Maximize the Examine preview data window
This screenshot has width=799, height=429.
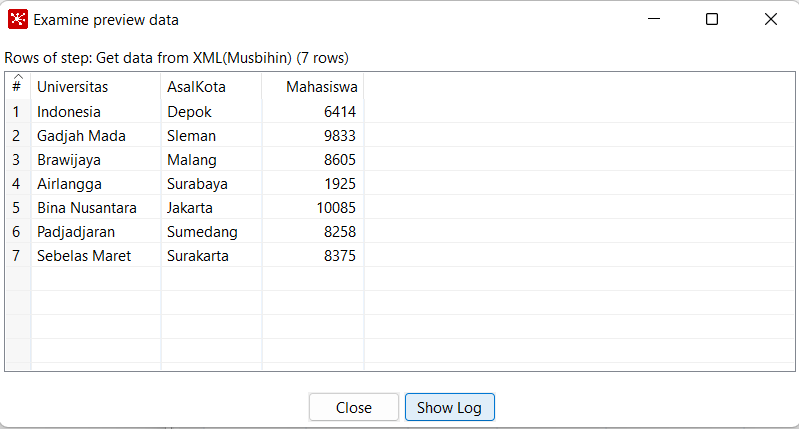[x=712, y=19]
